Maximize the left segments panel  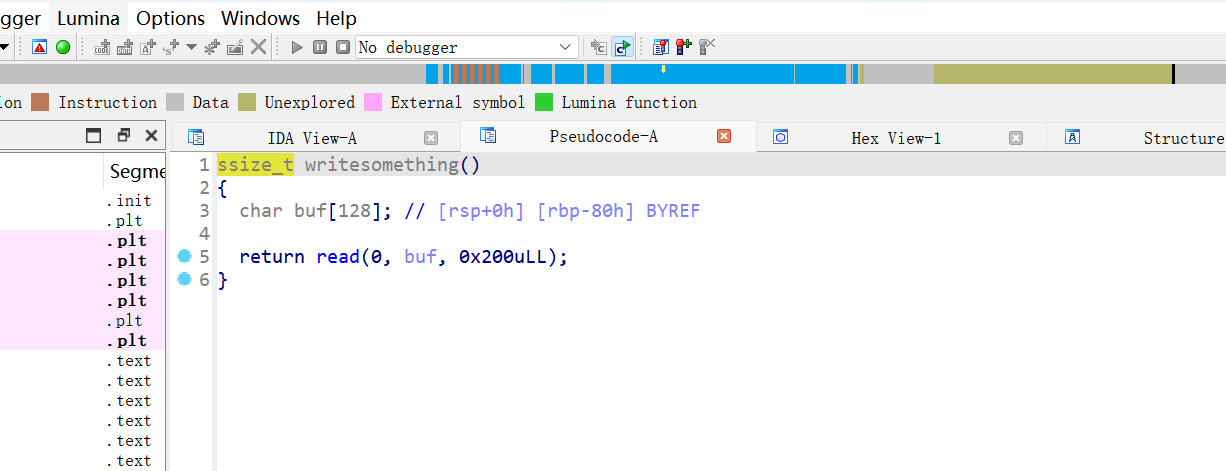[94, 135]
